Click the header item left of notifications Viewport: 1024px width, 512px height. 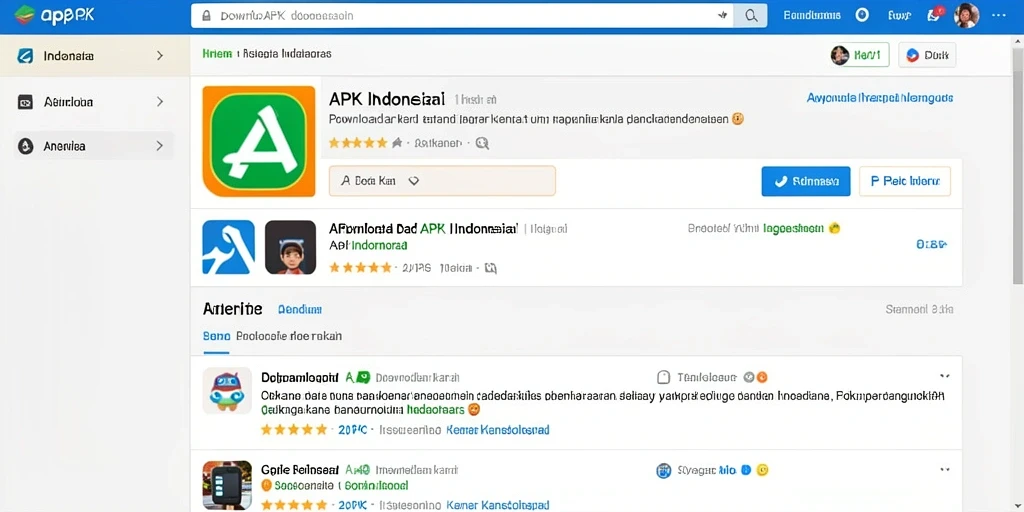click(x=899, y=15)
